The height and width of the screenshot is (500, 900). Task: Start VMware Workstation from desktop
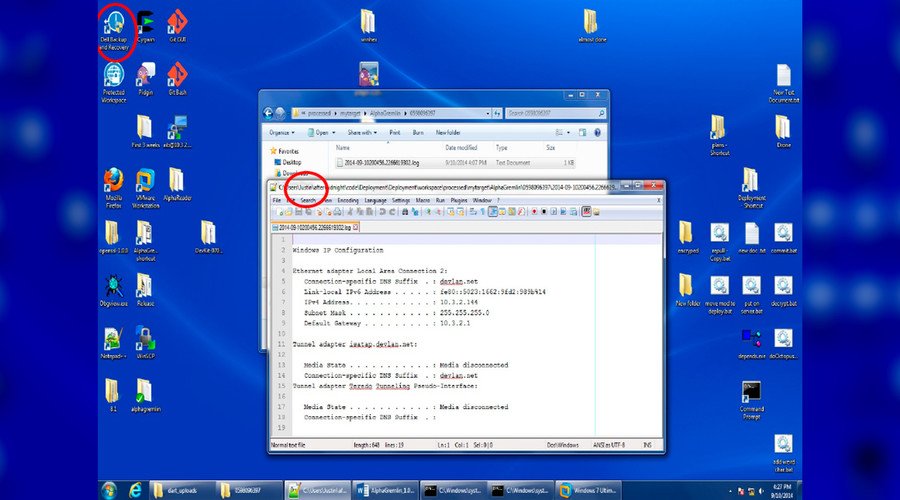pyautogui.click(x=146, y=182)
